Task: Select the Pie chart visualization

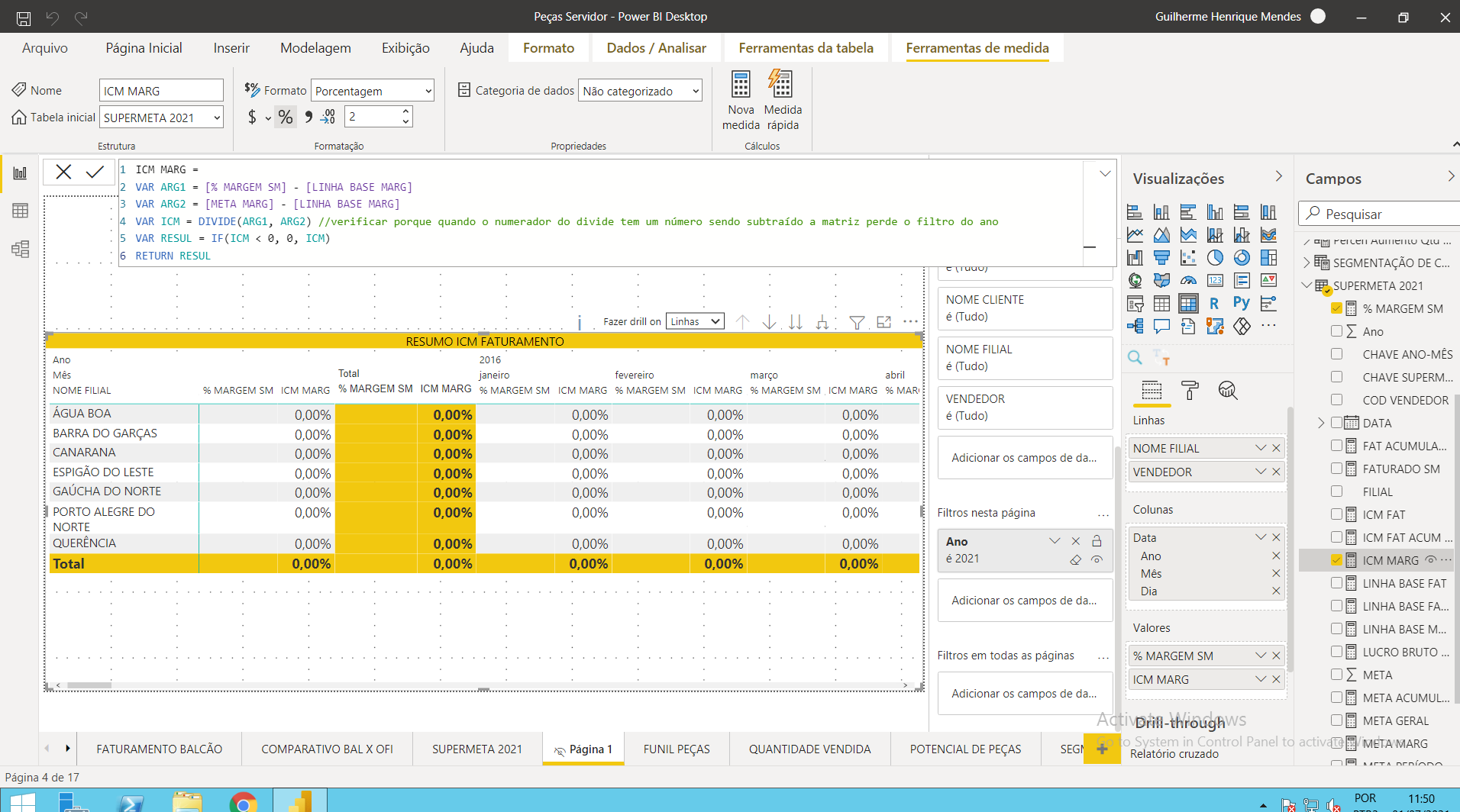Action: (x=1215, y=258)
